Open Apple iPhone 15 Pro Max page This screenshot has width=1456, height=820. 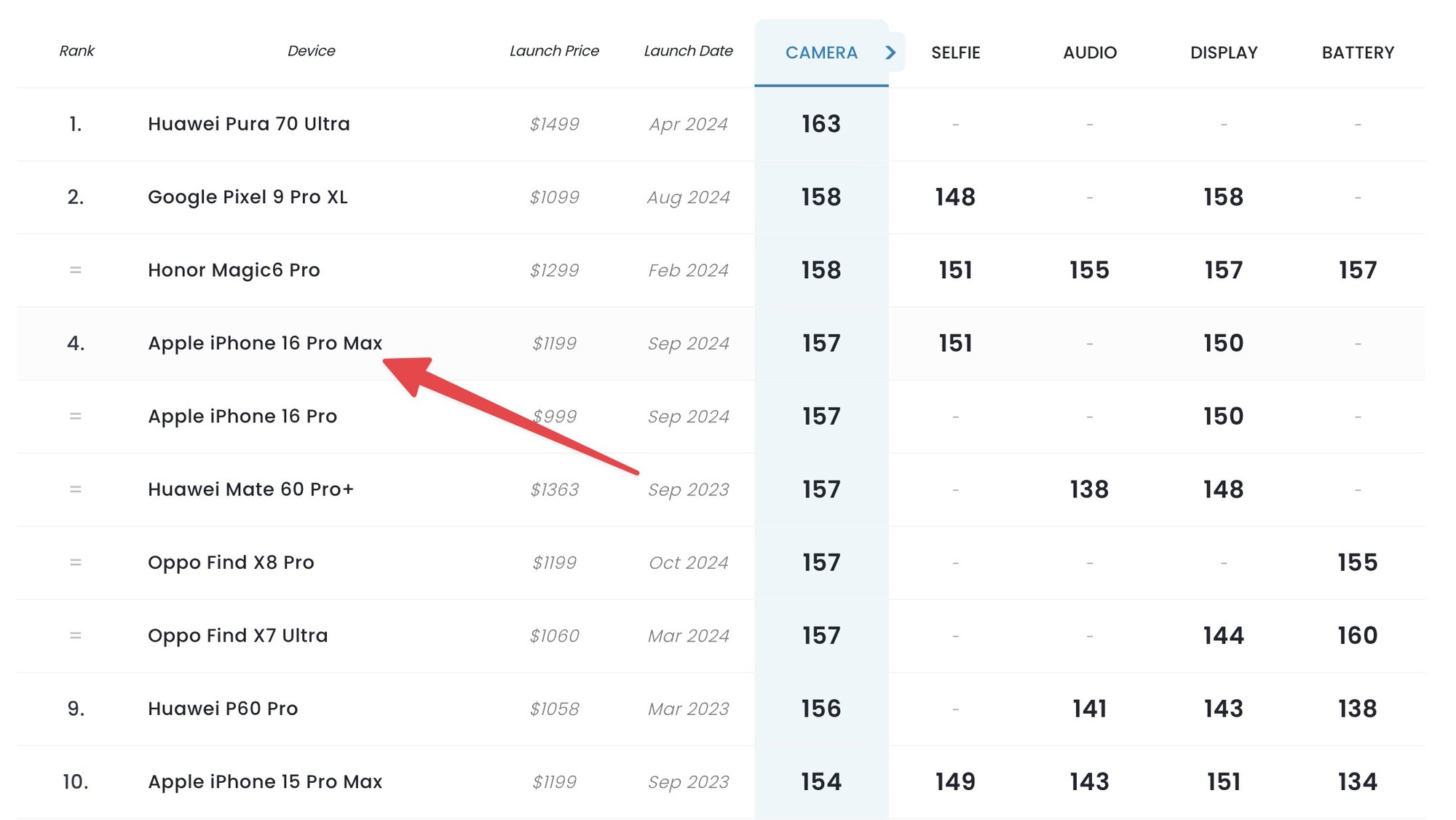pyautogui.click(x=265, y=781)
